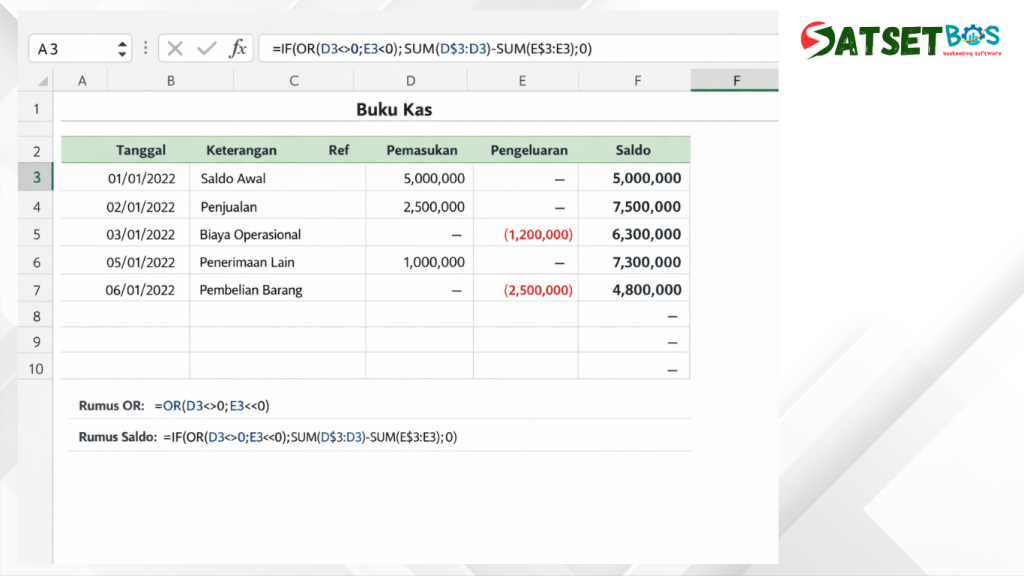Click the three-dot handle beside Name Box
Viewport: 1024px width, 576px height.
point(146,48)
